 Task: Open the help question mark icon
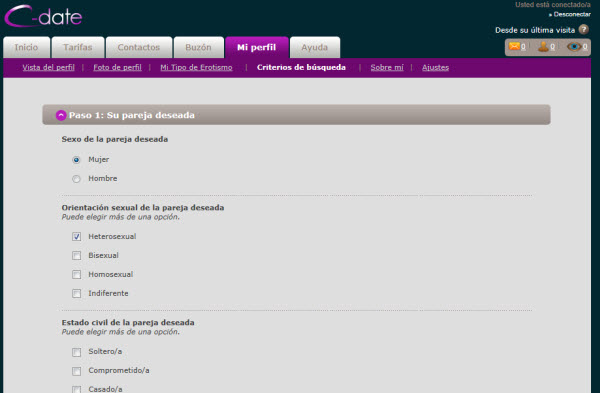pos(584,29)
